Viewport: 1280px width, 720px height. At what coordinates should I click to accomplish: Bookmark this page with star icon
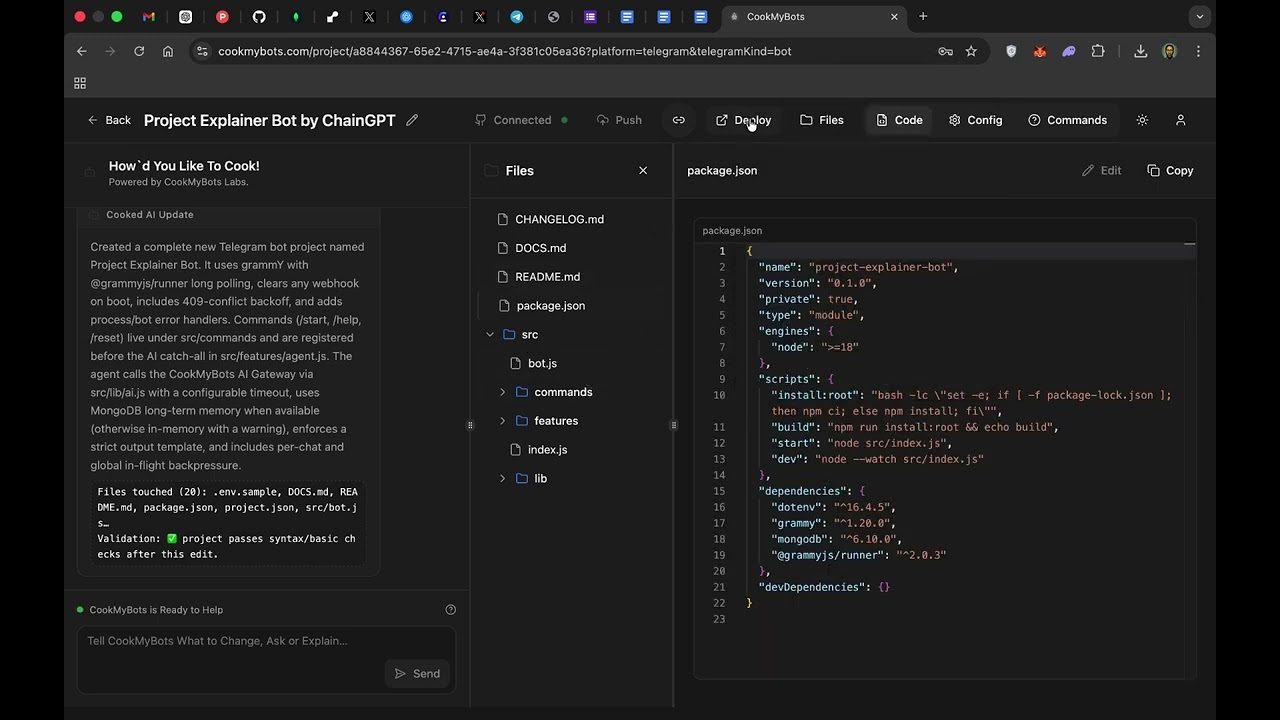coord(971,51)
